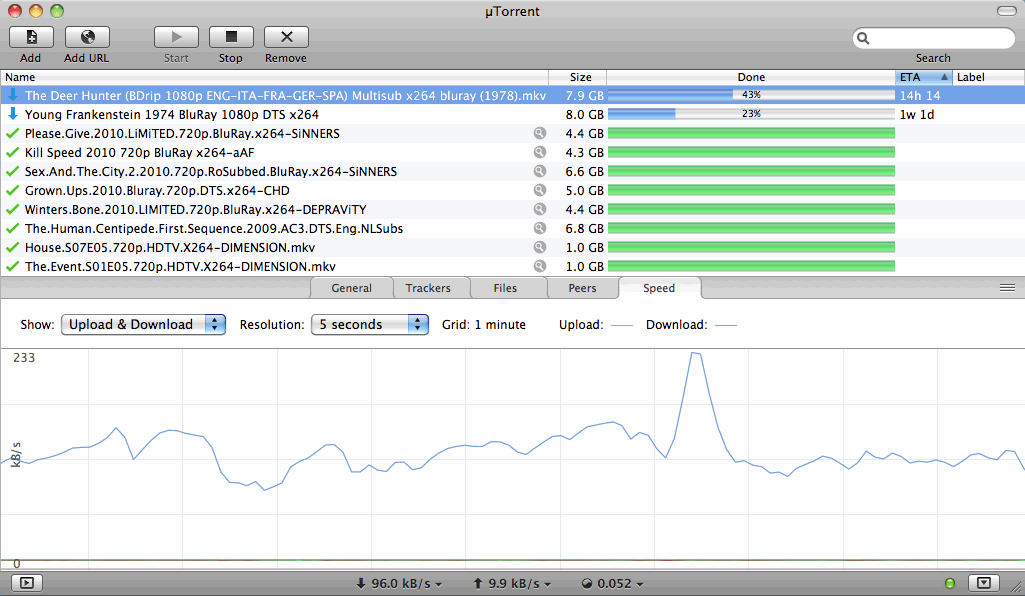Image resolution: width=1025 pixels, height=596 pixels.
Task: Switch to the Trackers tab
Action: [x=428, y=288]
